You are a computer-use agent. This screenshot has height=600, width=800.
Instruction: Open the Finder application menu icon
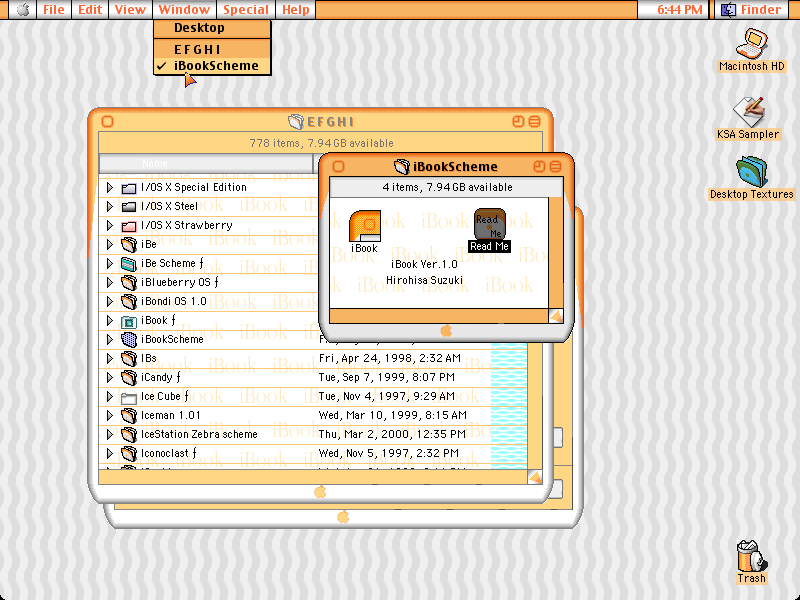728,10
